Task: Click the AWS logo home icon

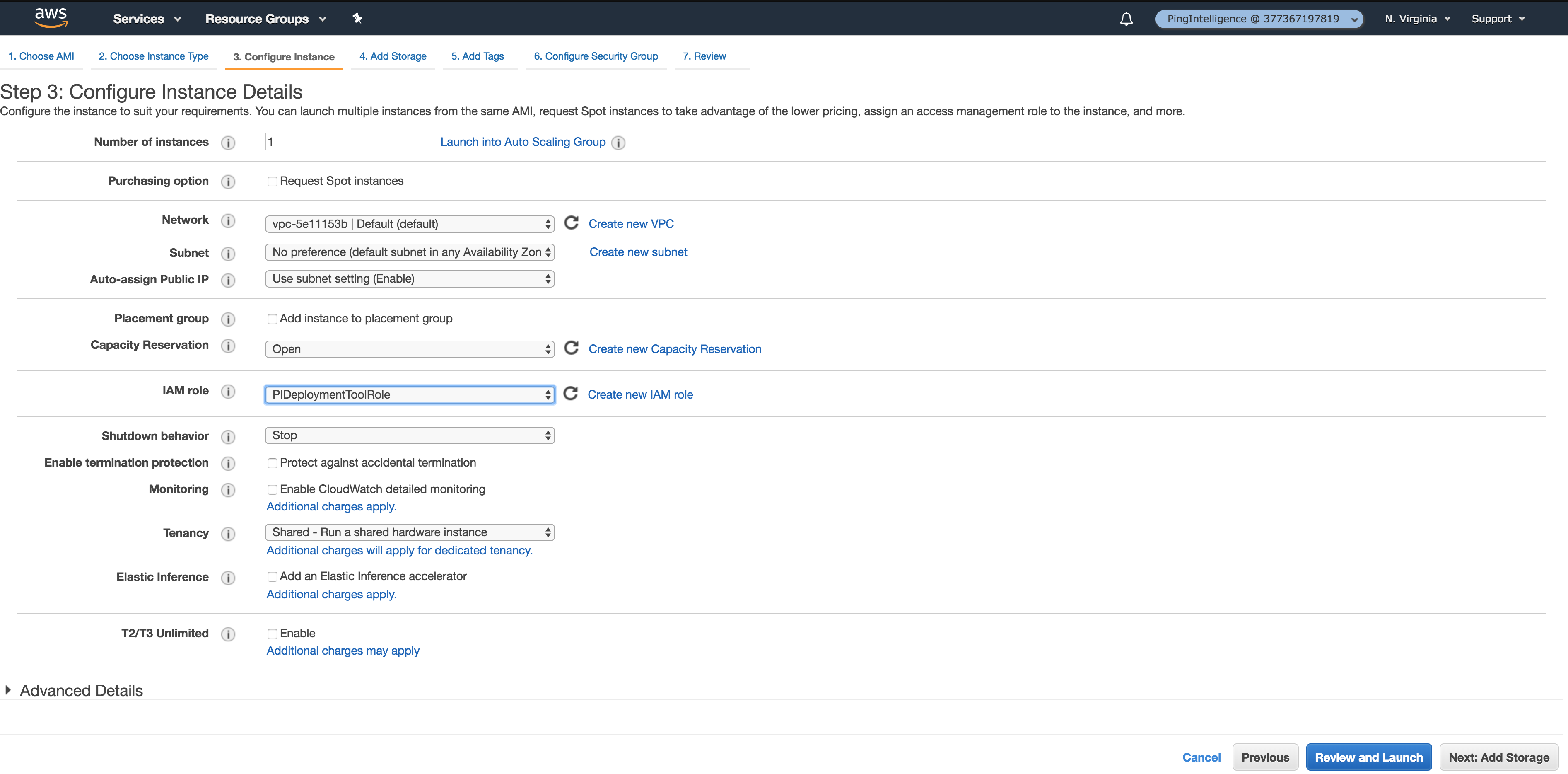Action: click(51, 18)
